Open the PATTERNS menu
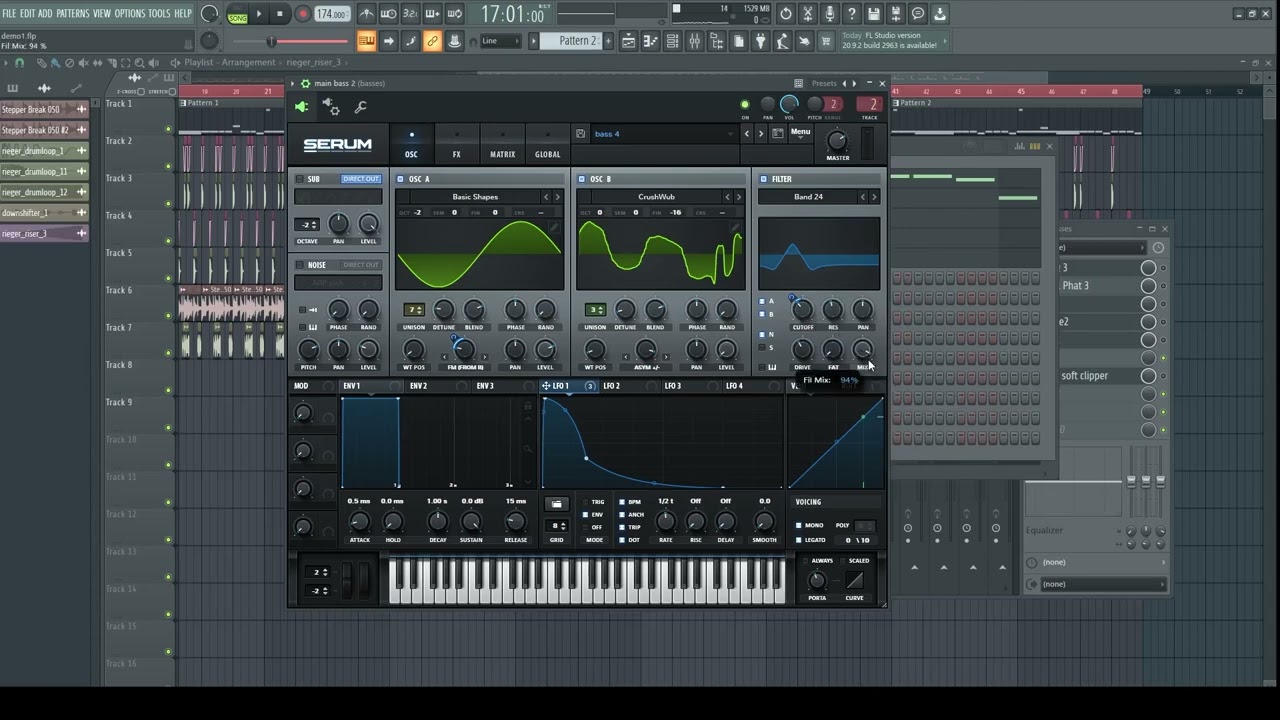This screenshot has width=1280, height=720. tap(72, 14)
